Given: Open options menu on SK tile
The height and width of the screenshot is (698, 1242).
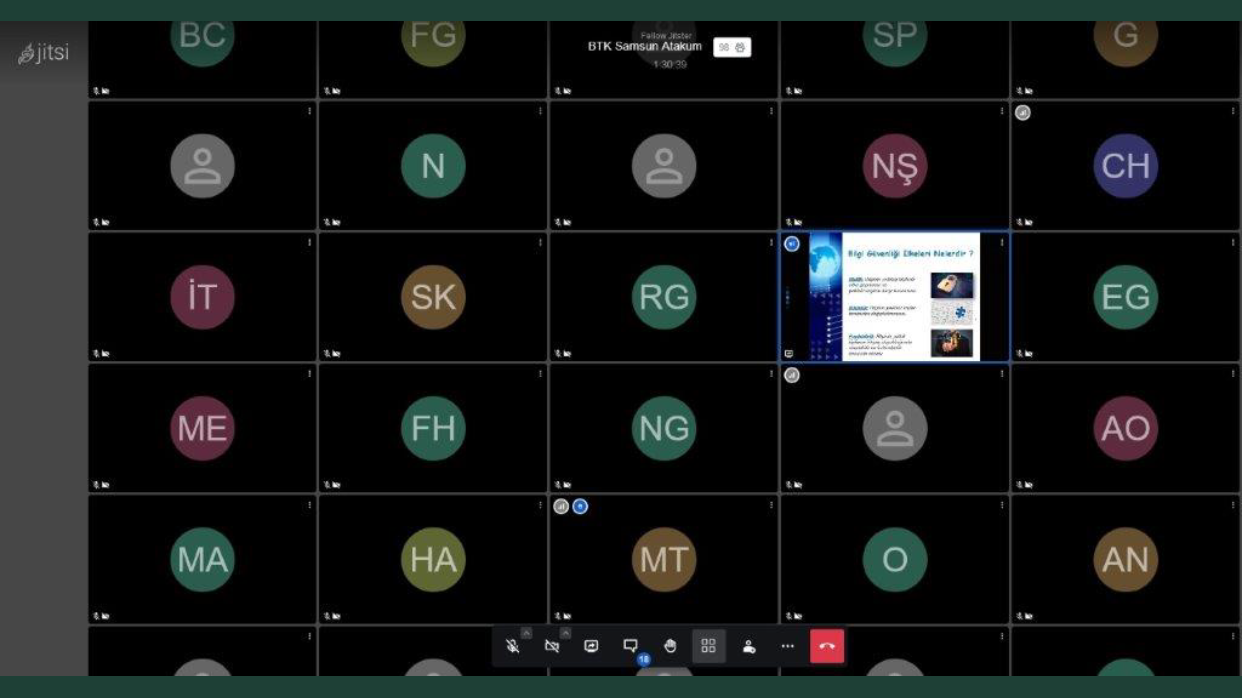Looking at the screenshot, I should click(540, 242).
